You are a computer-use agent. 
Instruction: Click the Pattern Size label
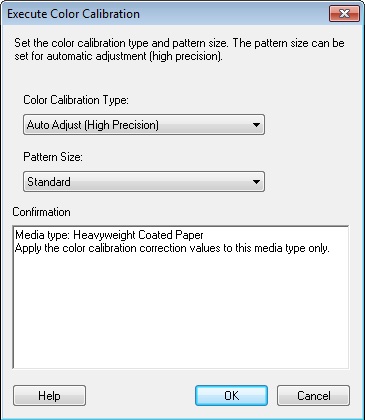coord(53,157)
